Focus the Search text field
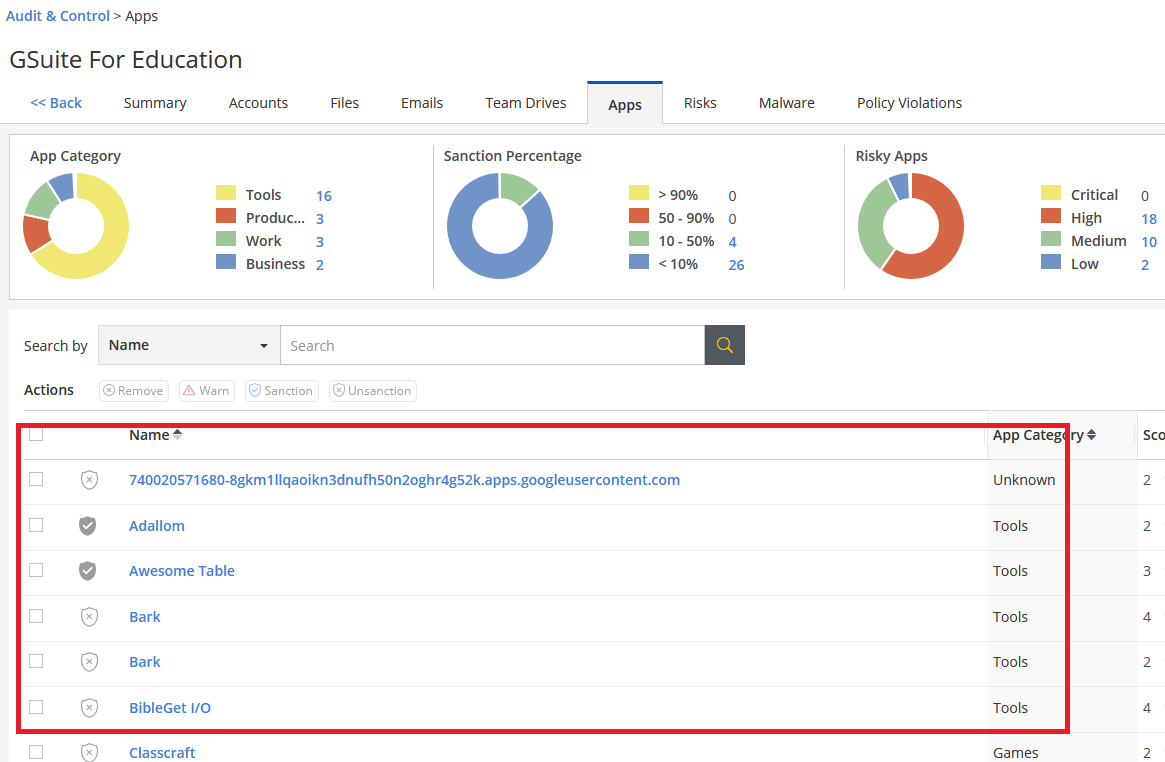 click(x=492, y=345)
